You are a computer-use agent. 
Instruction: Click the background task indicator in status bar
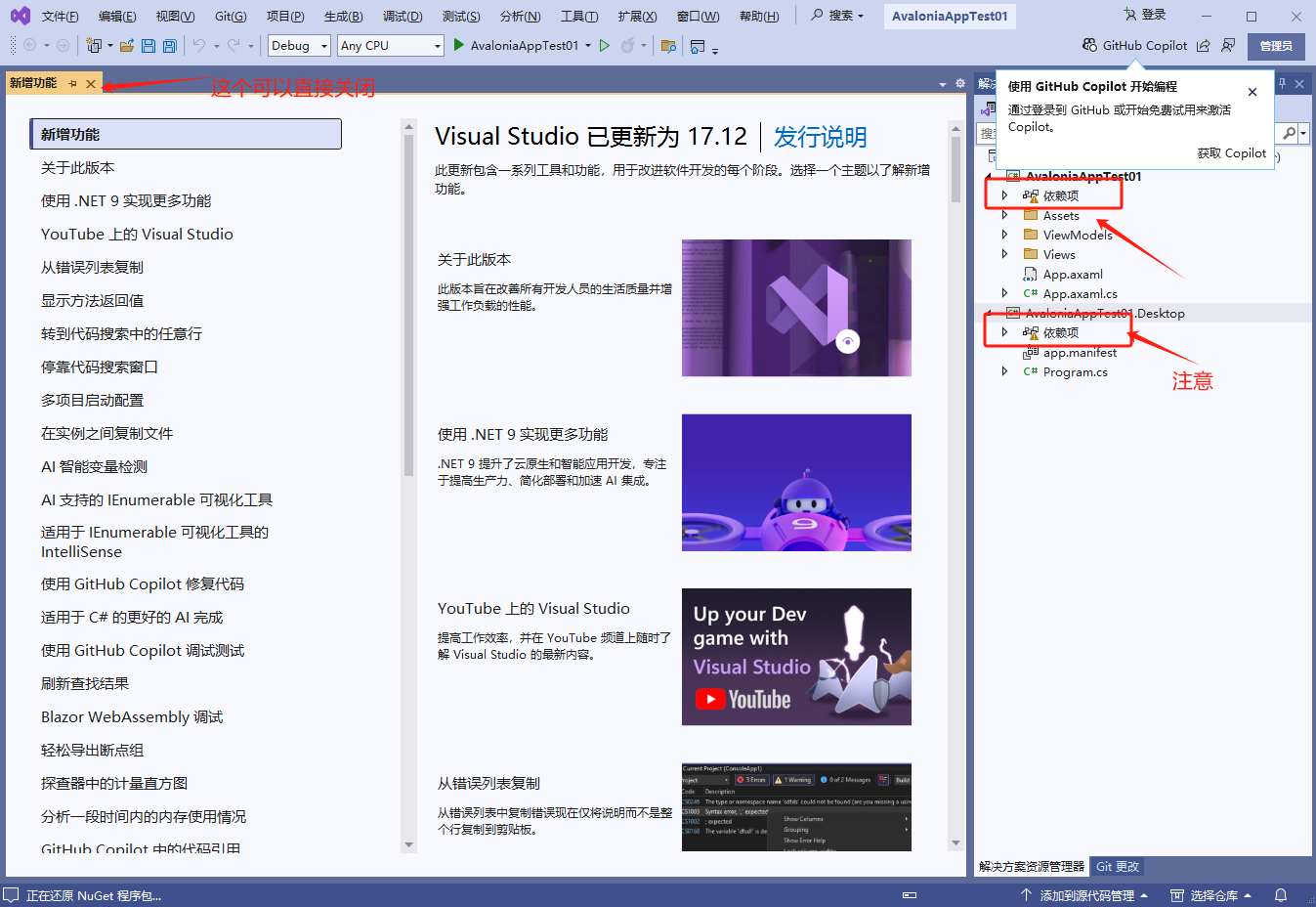click(910, 895)
